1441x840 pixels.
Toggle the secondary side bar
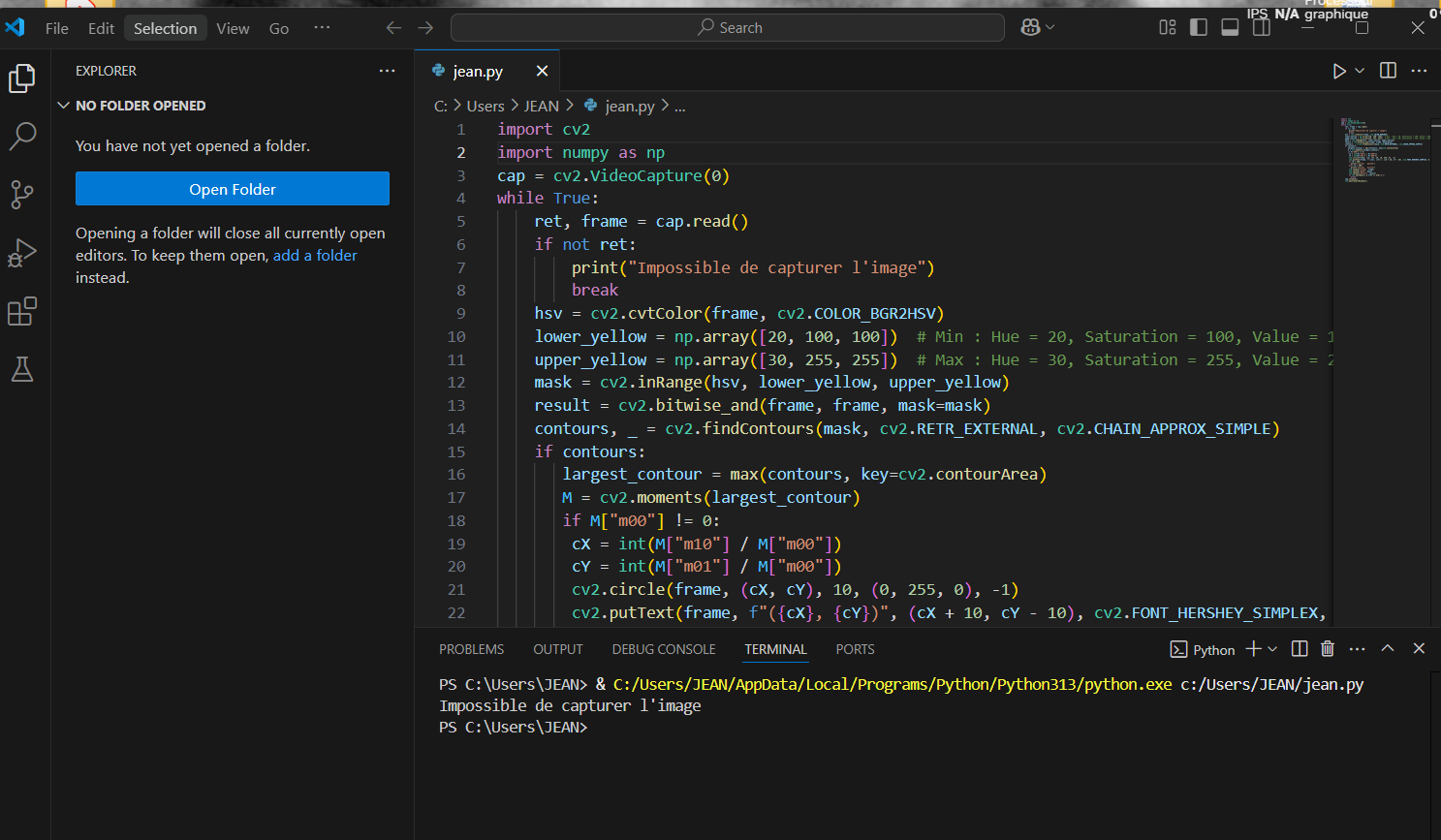click(1261, 27)
